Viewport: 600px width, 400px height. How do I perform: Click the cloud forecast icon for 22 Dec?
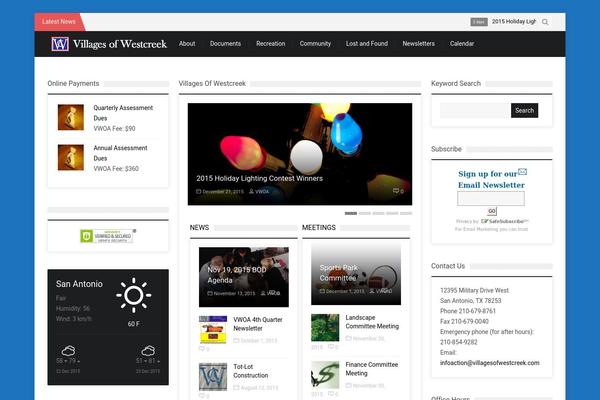coord(68,351)
